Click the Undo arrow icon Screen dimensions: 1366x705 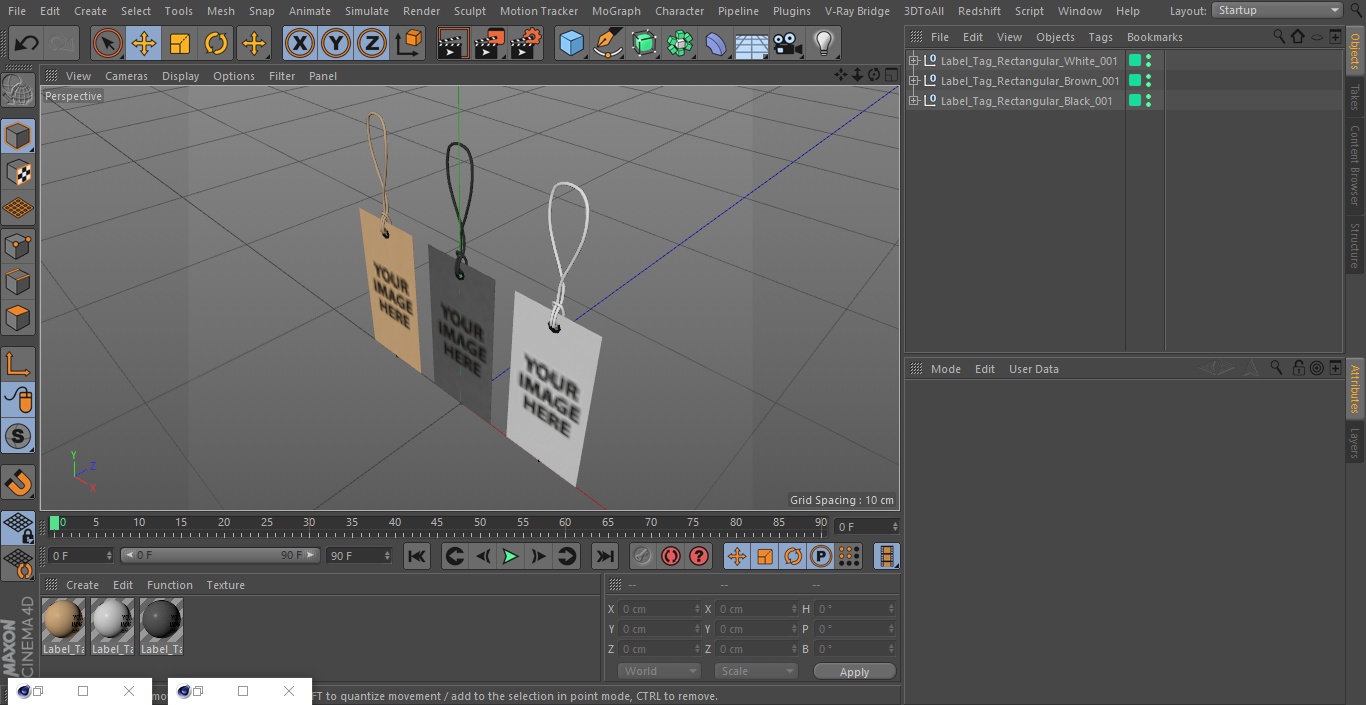(27, 43)
